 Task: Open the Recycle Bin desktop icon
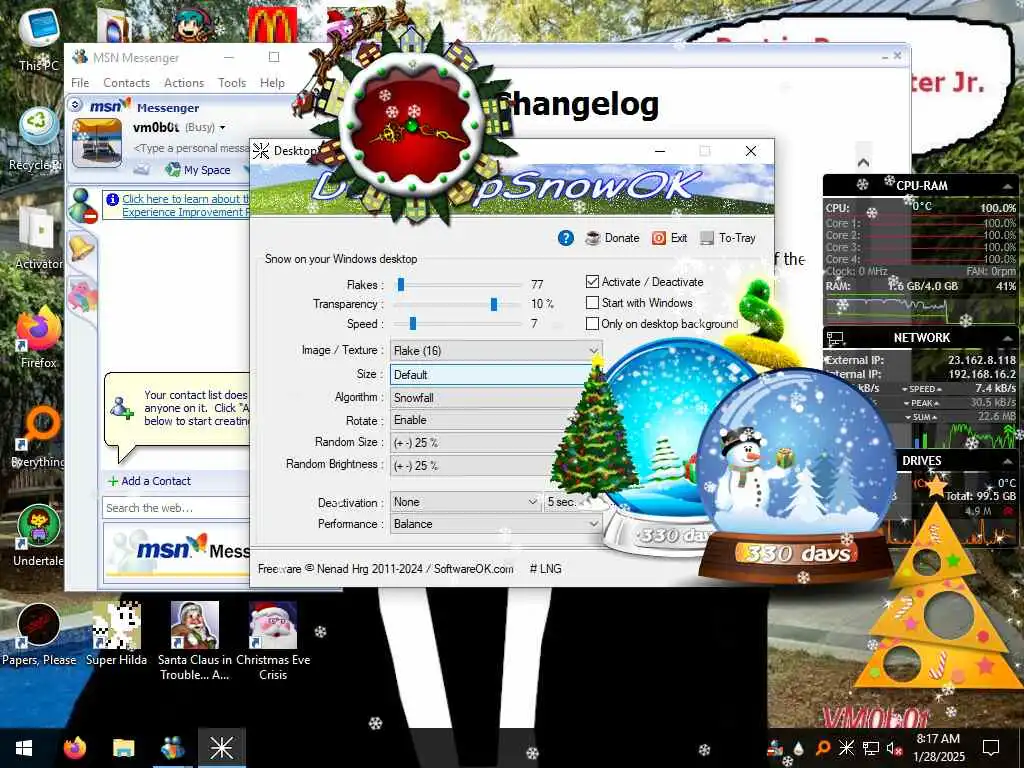click(39, 138)
